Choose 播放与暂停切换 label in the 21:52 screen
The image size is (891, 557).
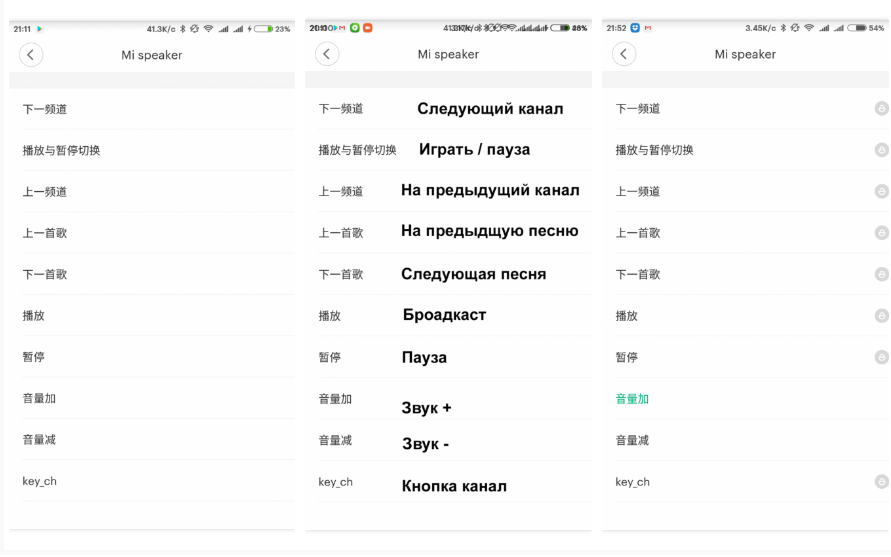(x=654, y=150)
